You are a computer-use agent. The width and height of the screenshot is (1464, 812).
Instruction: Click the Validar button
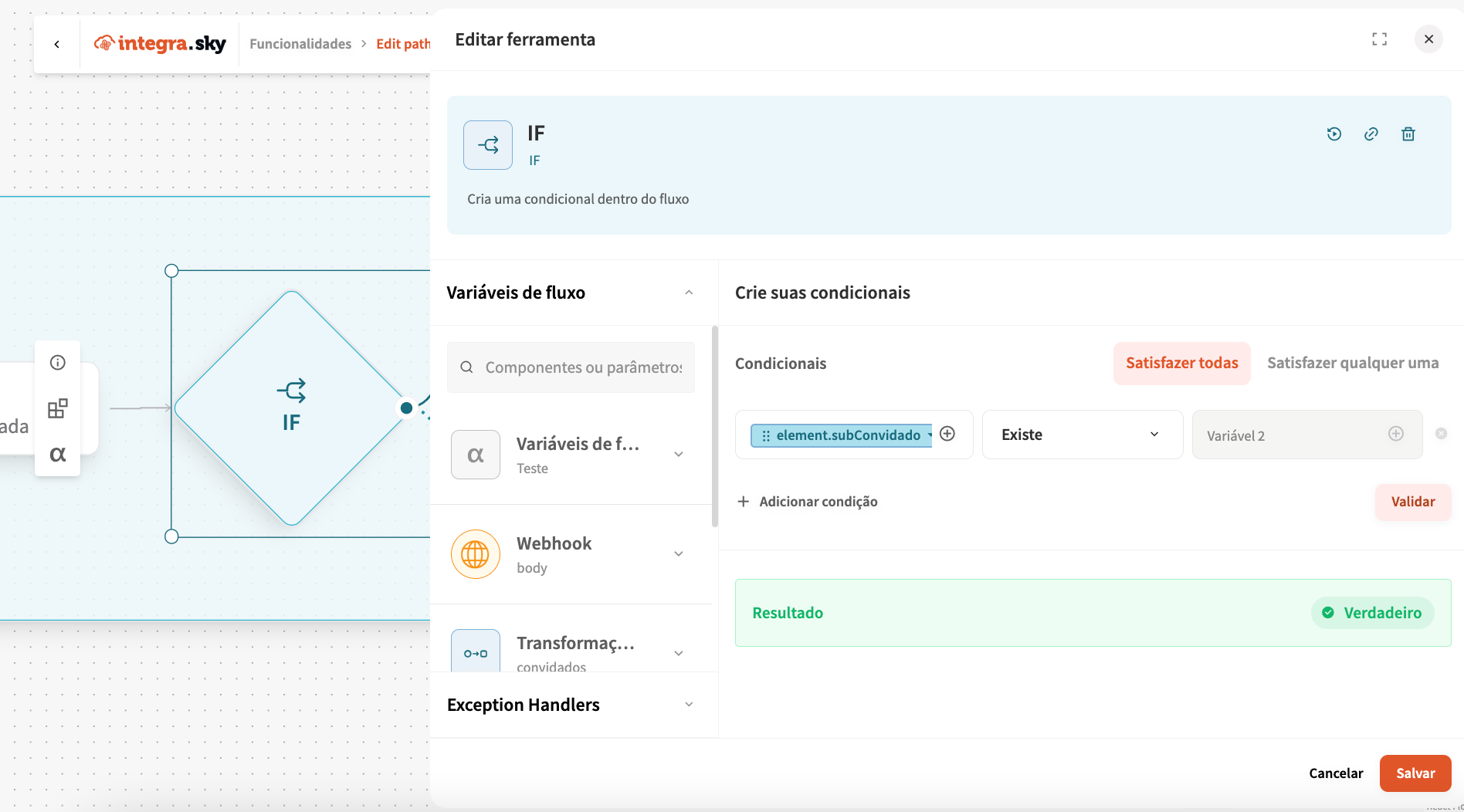tap(1412, 502)
